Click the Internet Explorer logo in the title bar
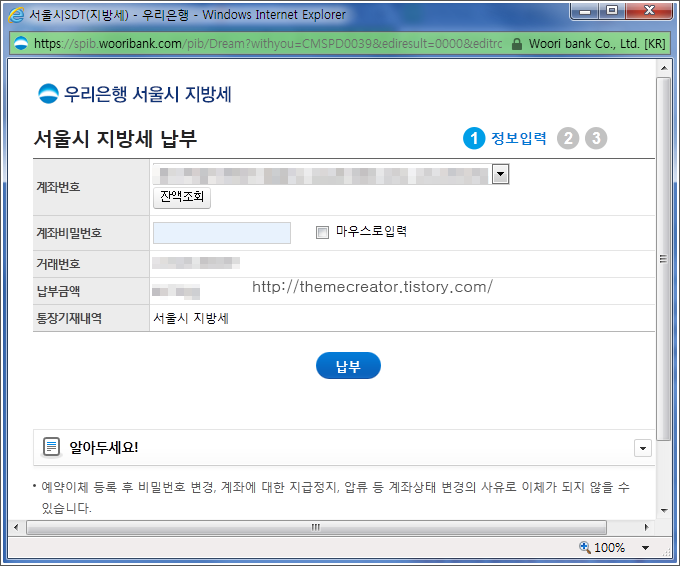This screenshot has height=566, width=680. pyautogui.click(x=16, y=15)
